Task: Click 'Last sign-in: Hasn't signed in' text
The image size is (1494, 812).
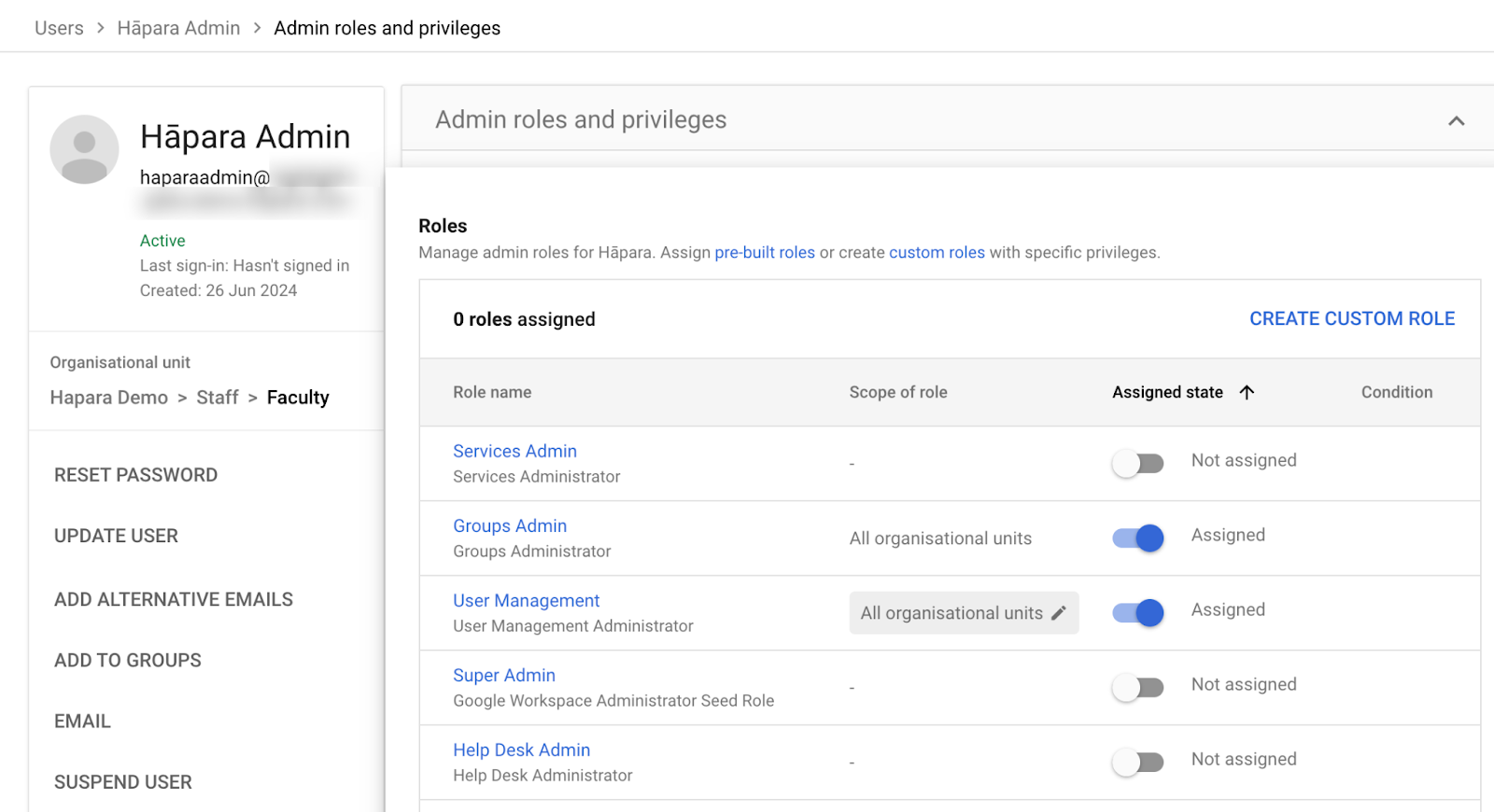Action: coord(245,265)
